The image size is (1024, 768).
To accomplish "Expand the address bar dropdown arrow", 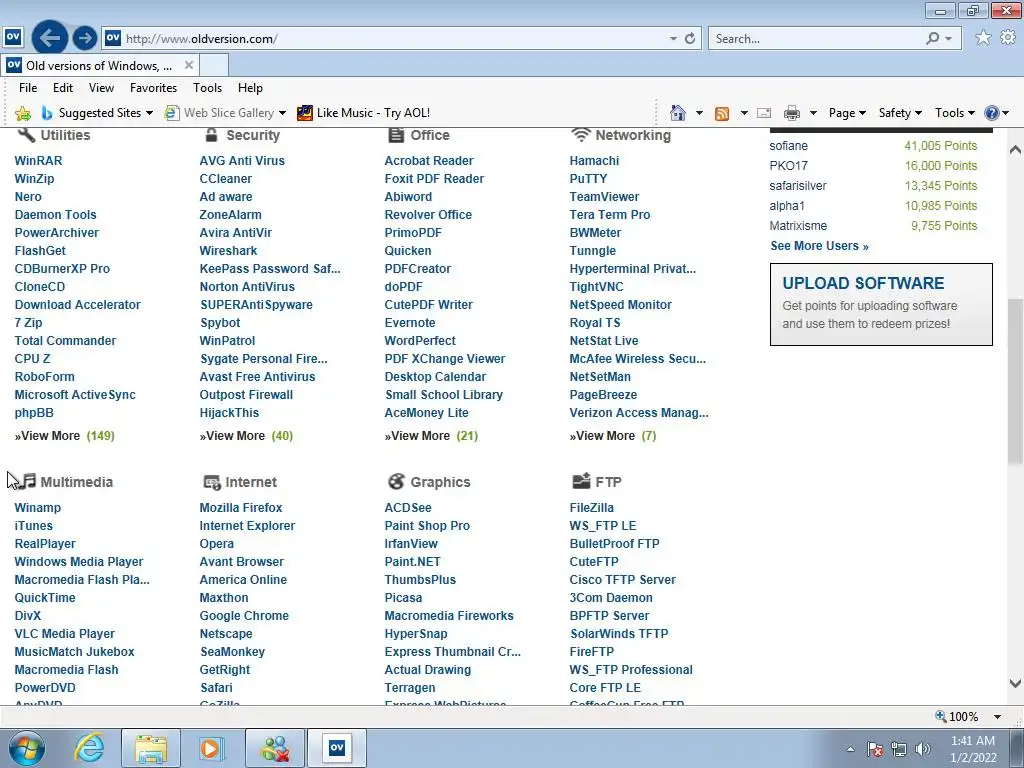I will [673, 39].
